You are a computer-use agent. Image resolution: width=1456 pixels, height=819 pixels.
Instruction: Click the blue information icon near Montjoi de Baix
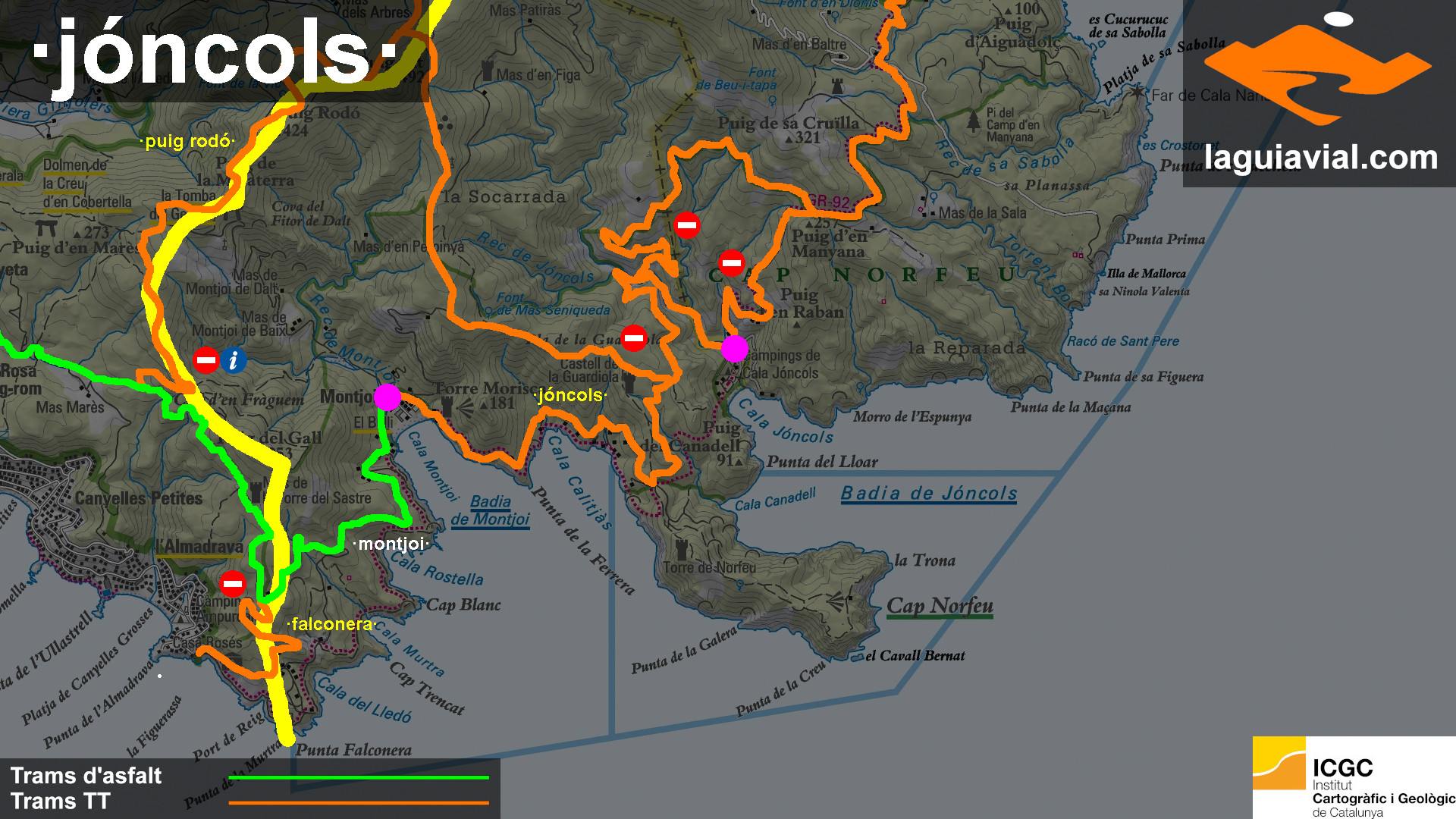click(234, 360)
